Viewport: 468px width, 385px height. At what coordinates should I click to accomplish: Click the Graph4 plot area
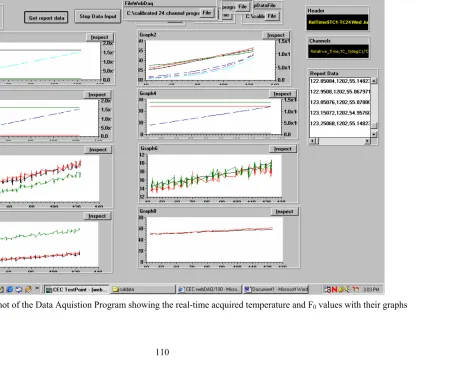[x=213, y=117]
